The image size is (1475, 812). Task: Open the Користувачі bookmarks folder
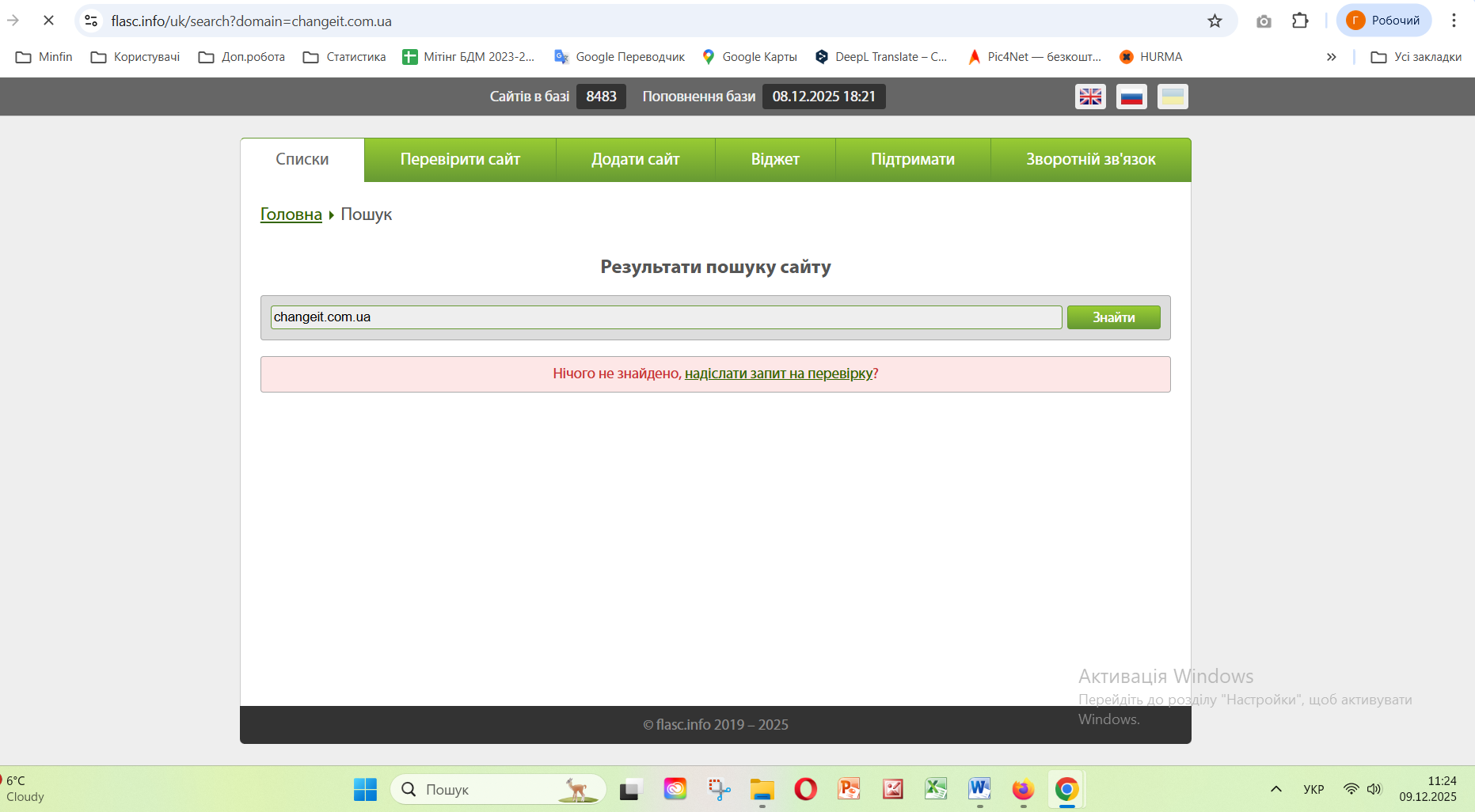(x=135, y=57)
